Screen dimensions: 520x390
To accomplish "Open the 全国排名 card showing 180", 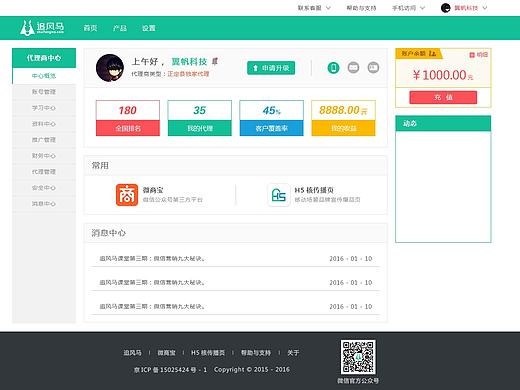I will (x=128, y=118).
